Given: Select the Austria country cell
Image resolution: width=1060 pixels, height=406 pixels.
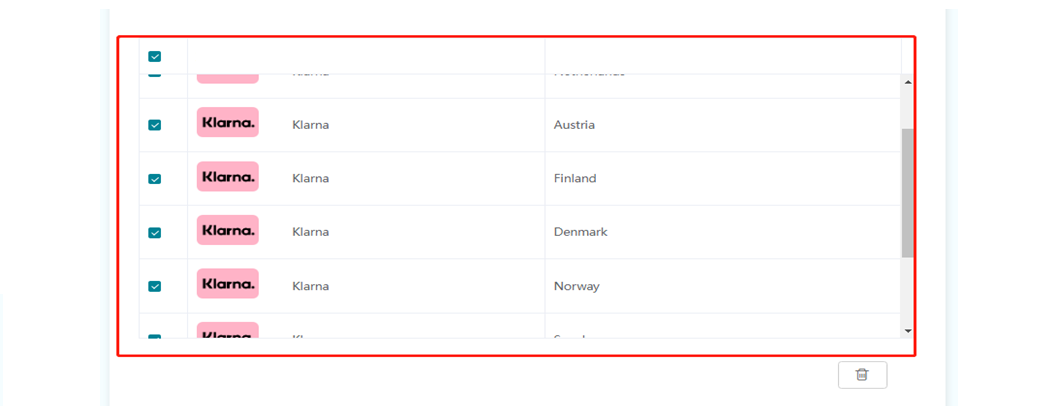Looking at the screenshot, I should pos(723,125).
